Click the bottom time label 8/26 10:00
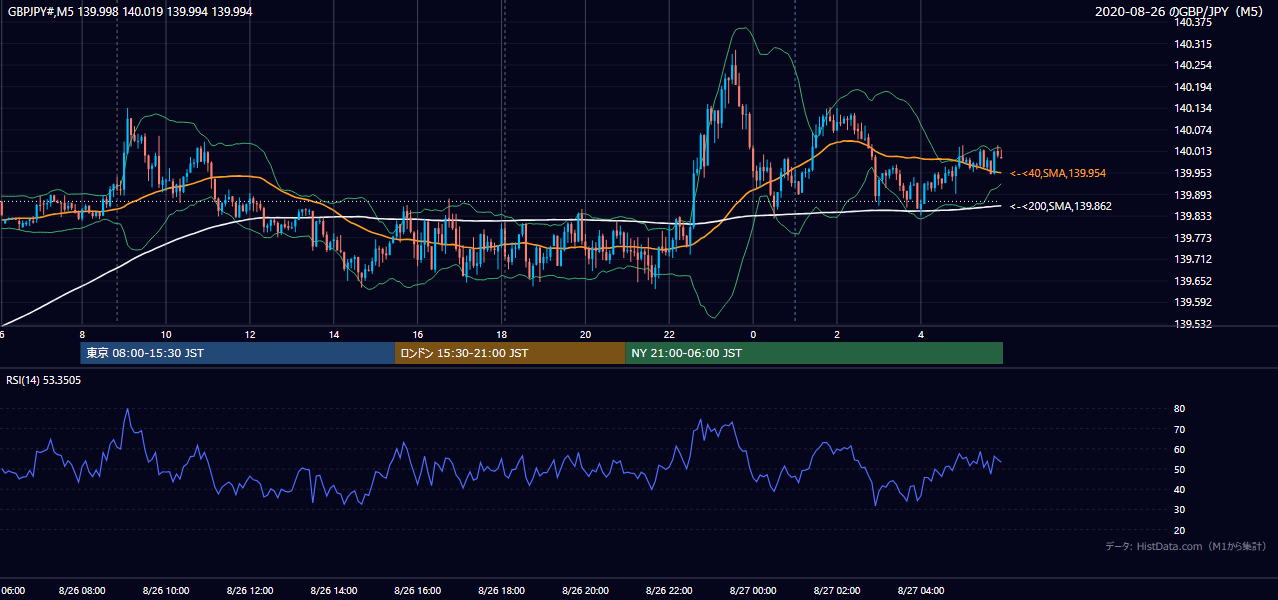 pyautogui.click(x=165, y=591)
